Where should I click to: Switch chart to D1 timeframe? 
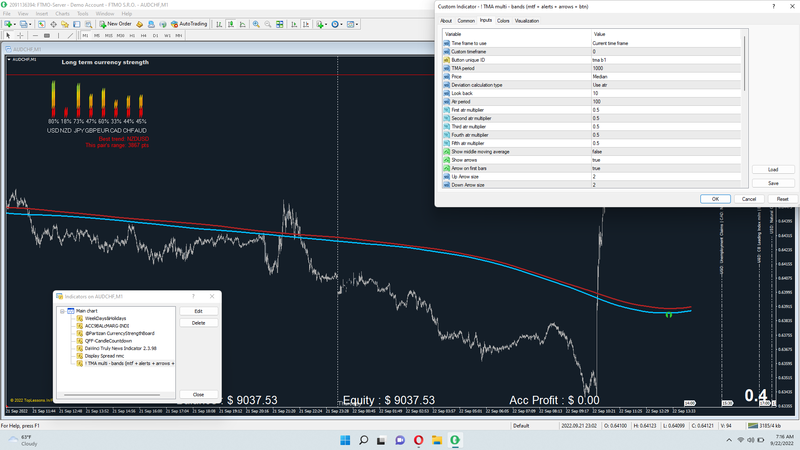(x=156, y=36)
